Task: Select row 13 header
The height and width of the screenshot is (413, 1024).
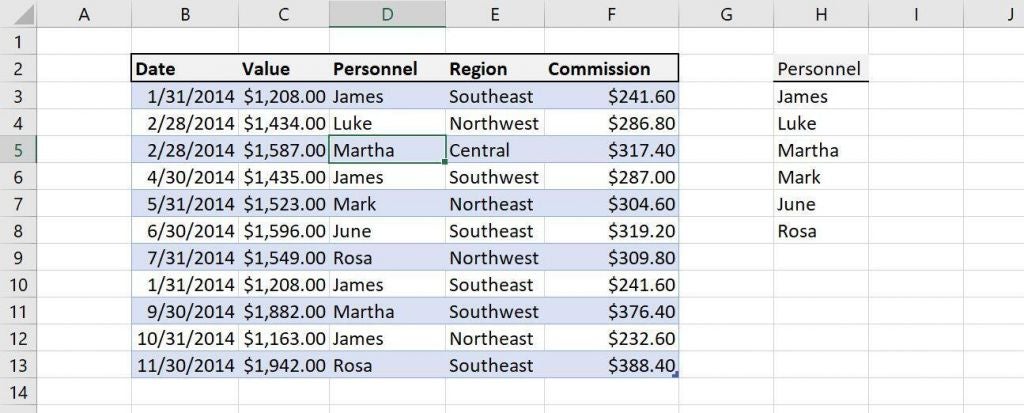Action: pyautogui.click(x=18, y=365)
